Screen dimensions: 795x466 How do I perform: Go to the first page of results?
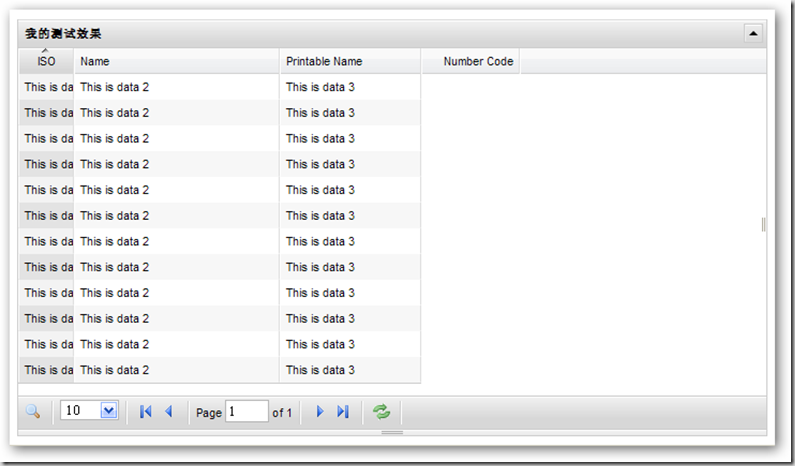tap(146, 412)
